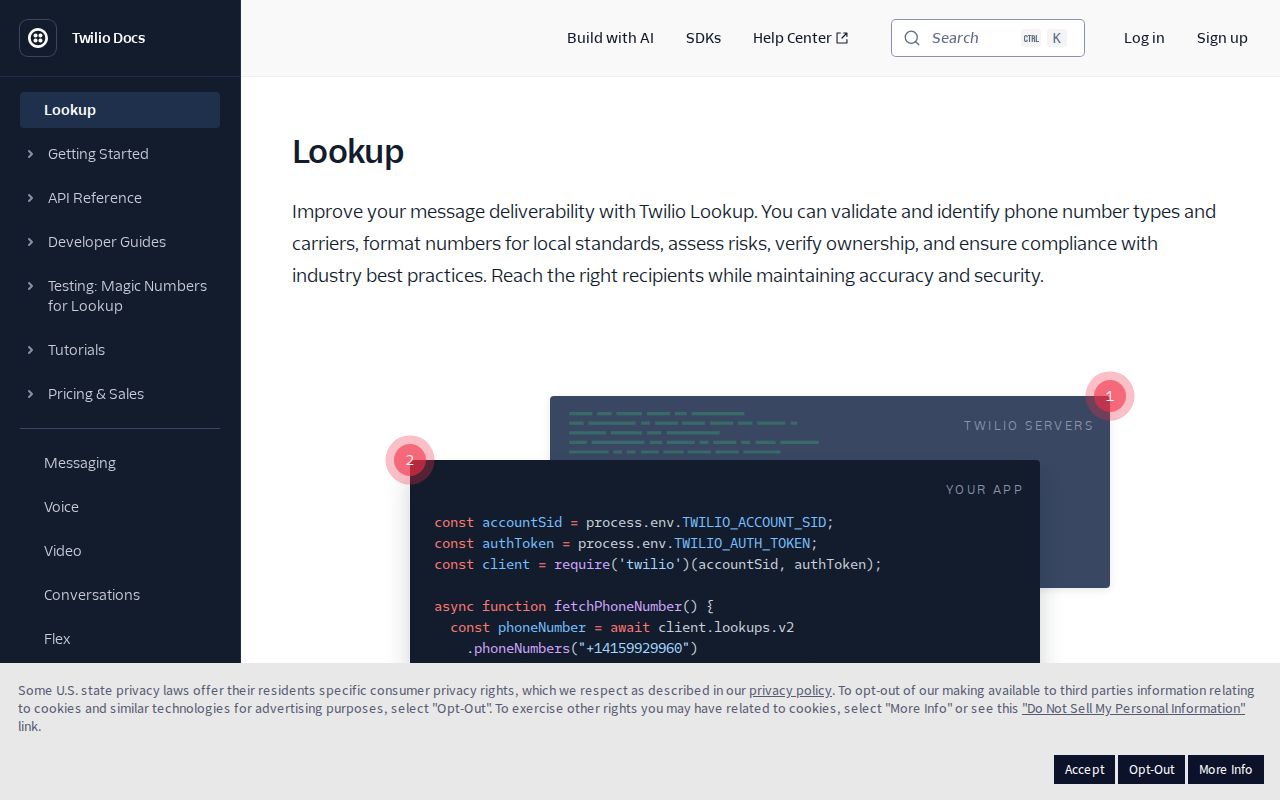Expand the Pricing & Sales chevron

(x=30, y=394)
